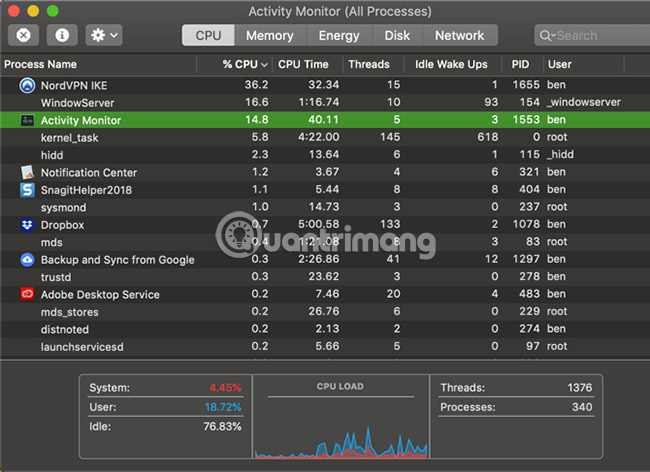The height and width of the screenshot is (472, 650).
Task: Click the 36.2 CPU percentage value
Action: [256, 85]
